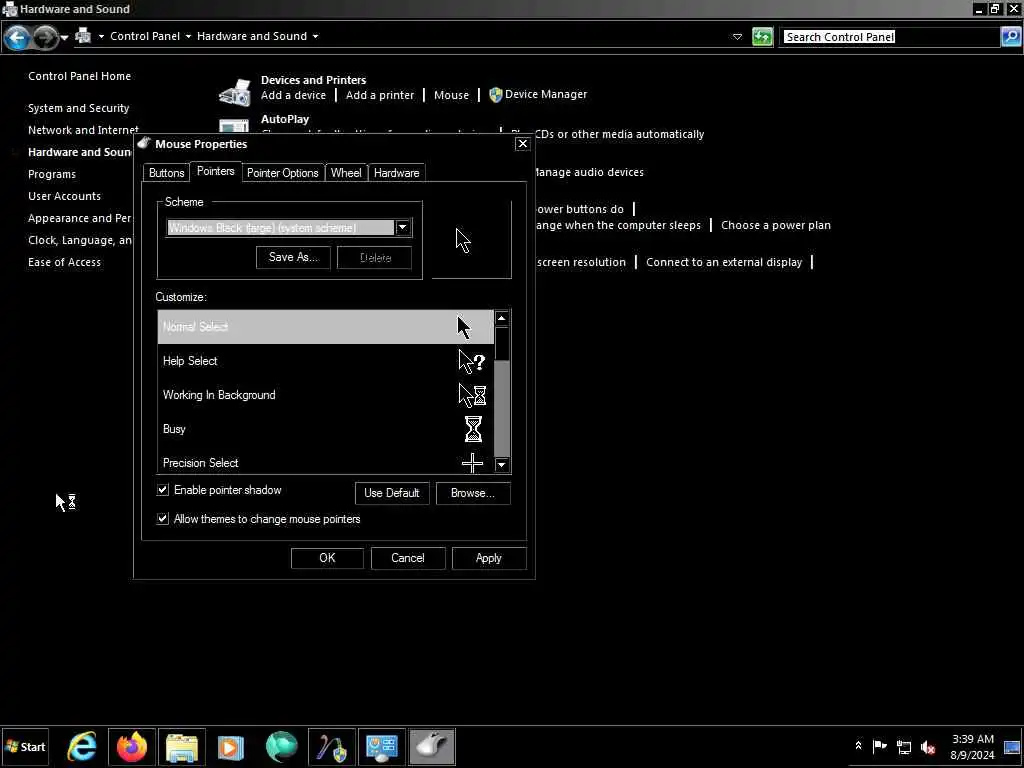Switch to the Buttons tab

[x=167, y=172]
